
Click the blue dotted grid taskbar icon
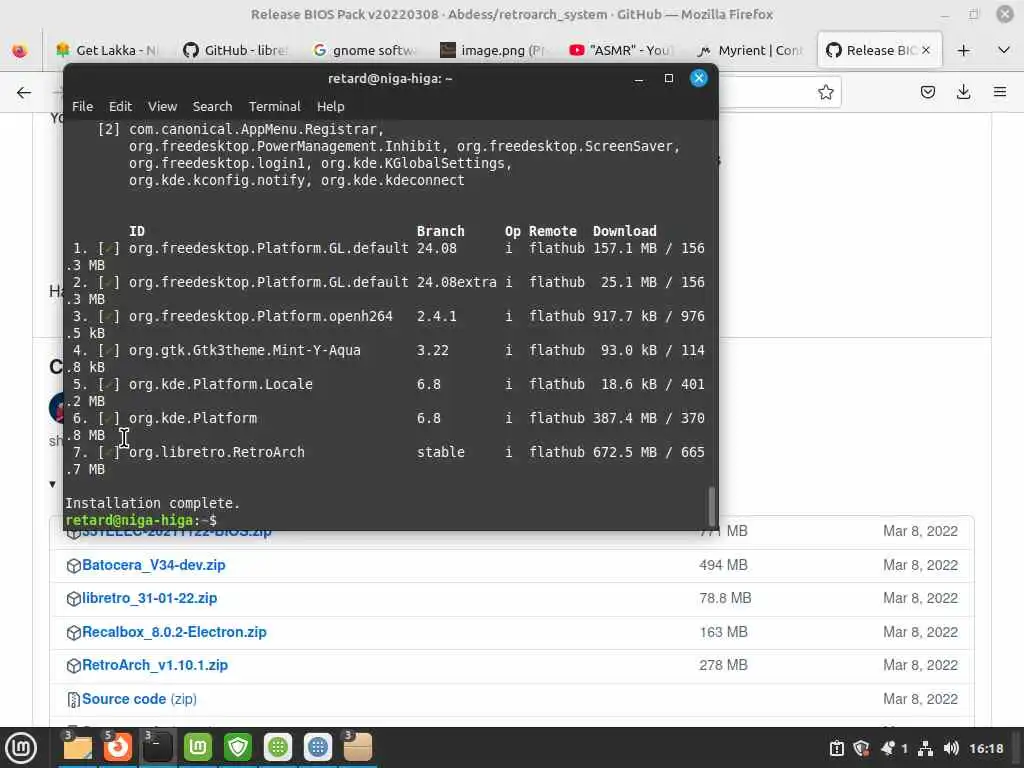[x=318, y=748]
